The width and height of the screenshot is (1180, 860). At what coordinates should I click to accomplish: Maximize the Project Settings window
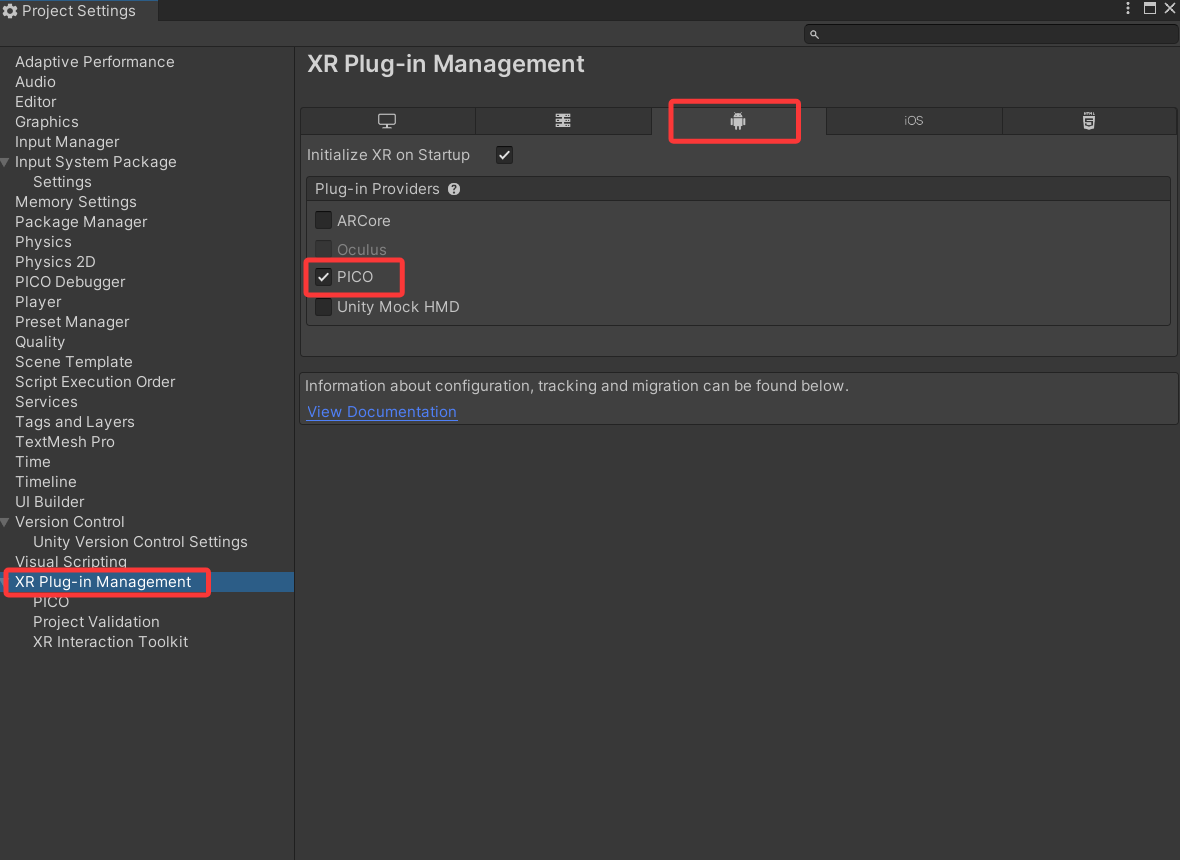click(1150, 8)
